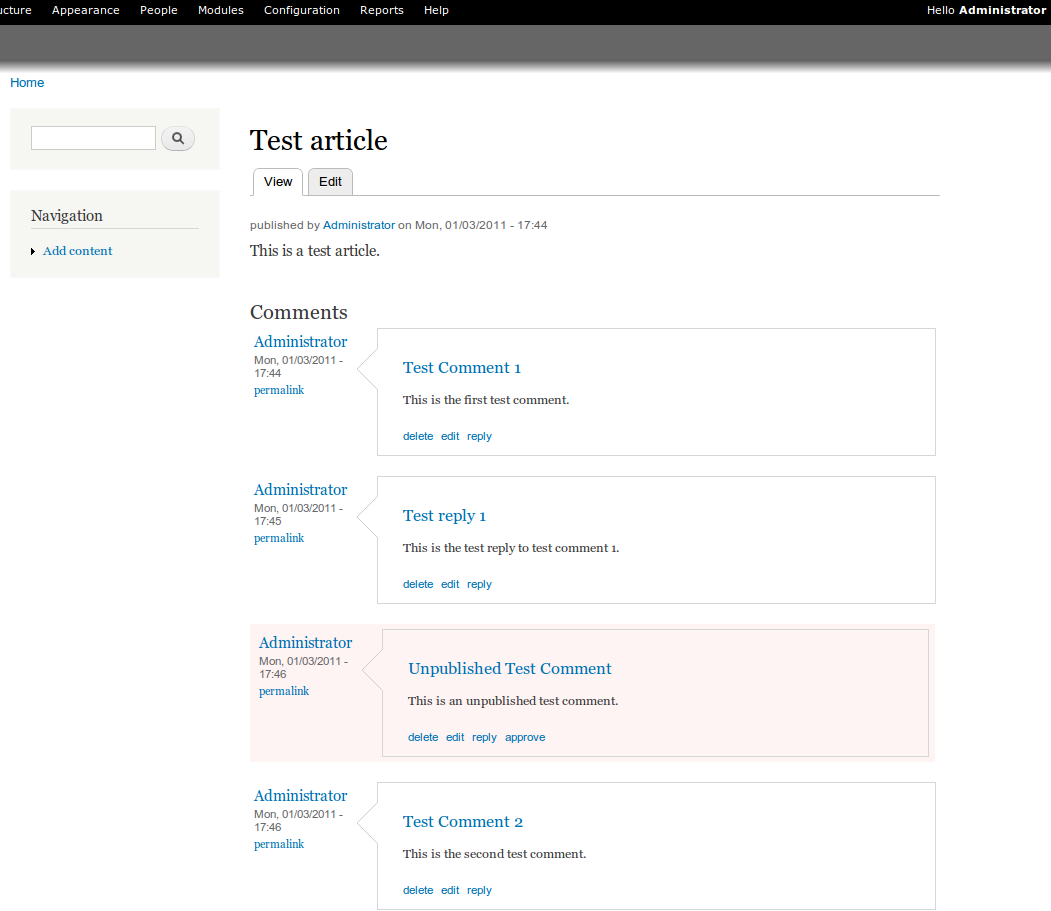Open the Modules admin menu

(220, 10)
